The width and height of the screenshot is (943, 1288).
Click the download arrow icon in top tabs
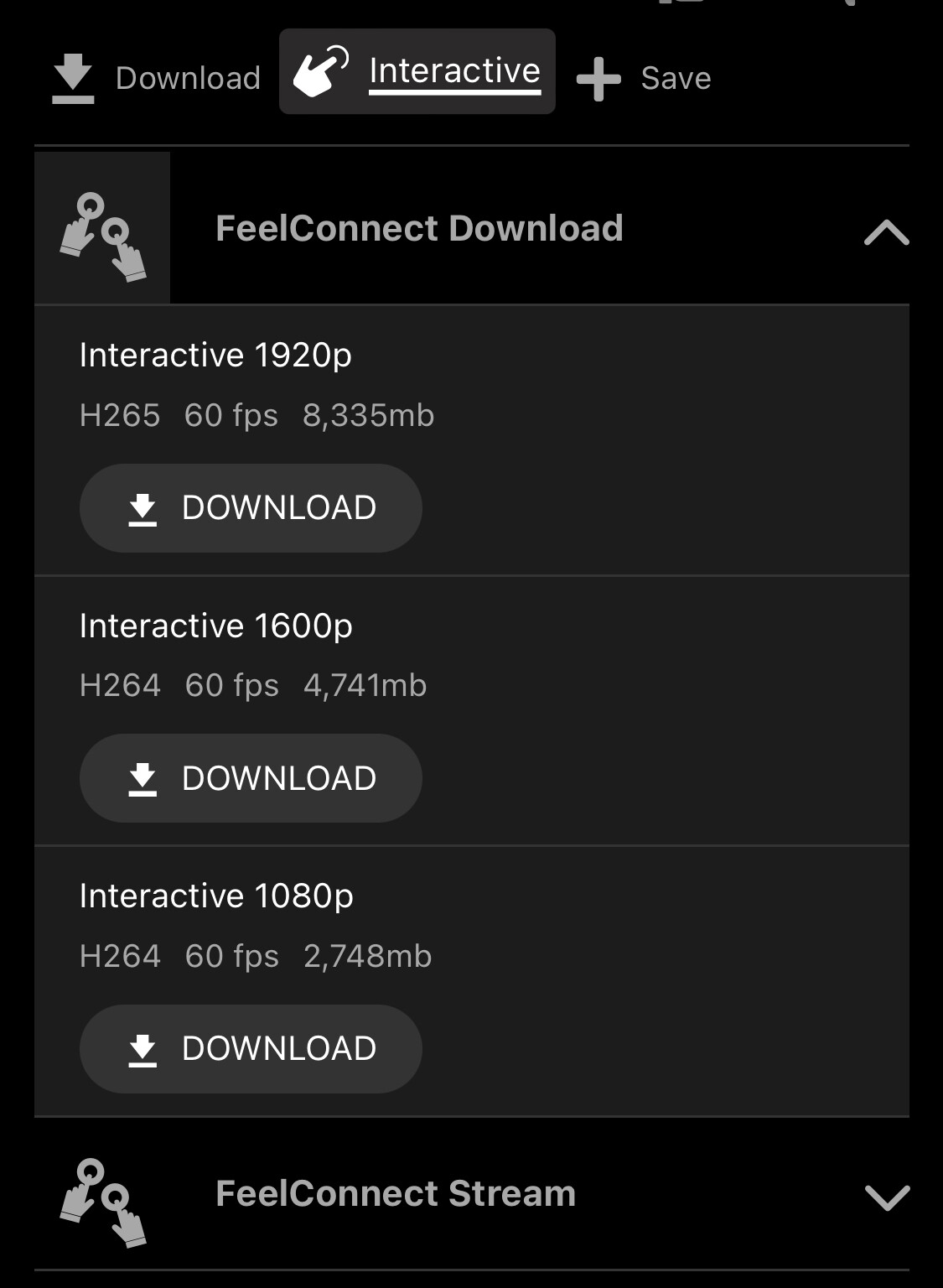tap(73, 78)
